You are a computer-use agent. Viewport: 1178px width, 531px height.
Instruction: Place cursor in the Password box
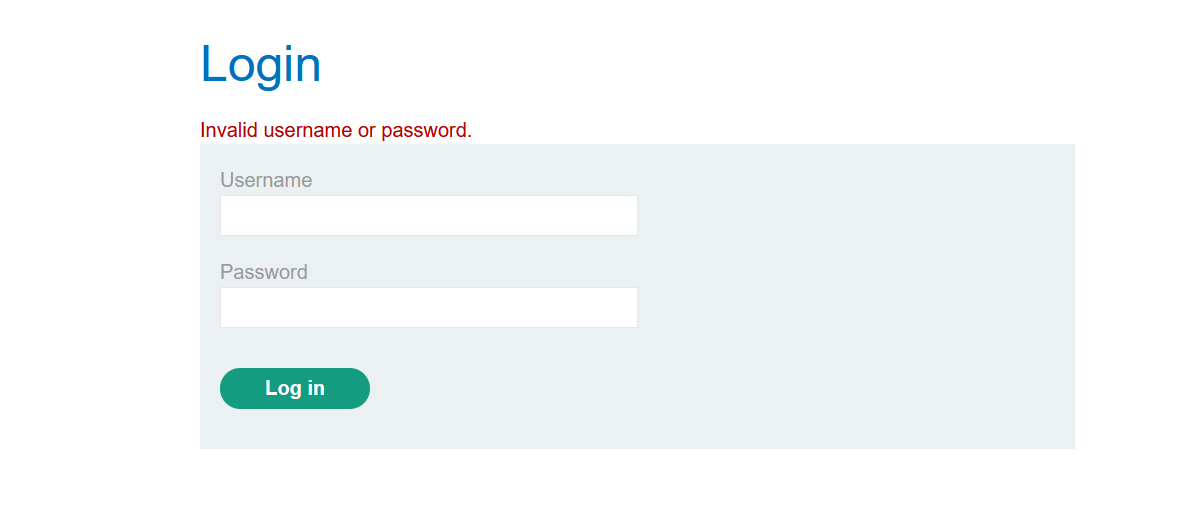428,308
